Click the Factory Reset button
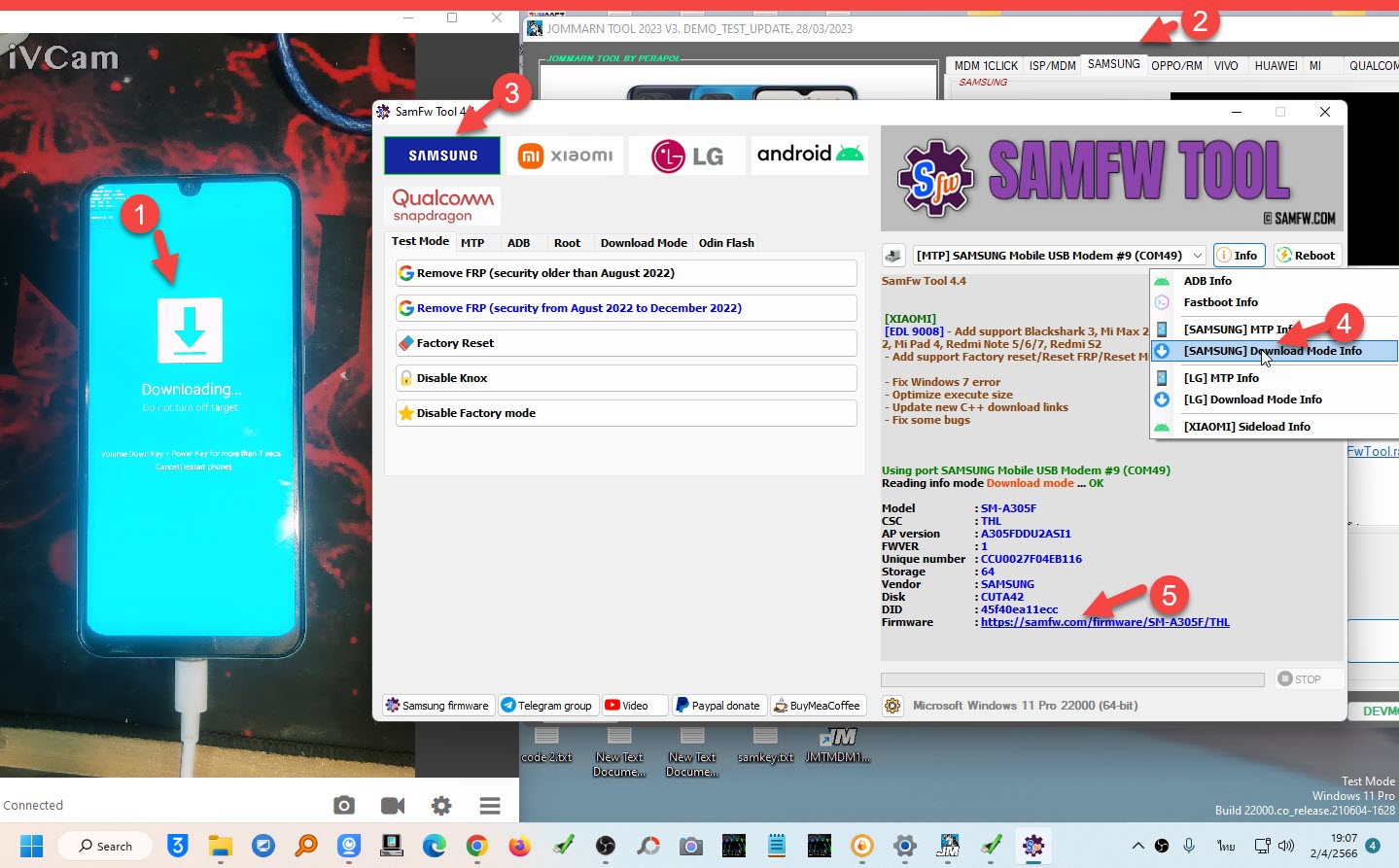1399x868 pixels. pyautogui.click(x=626, y=343)
